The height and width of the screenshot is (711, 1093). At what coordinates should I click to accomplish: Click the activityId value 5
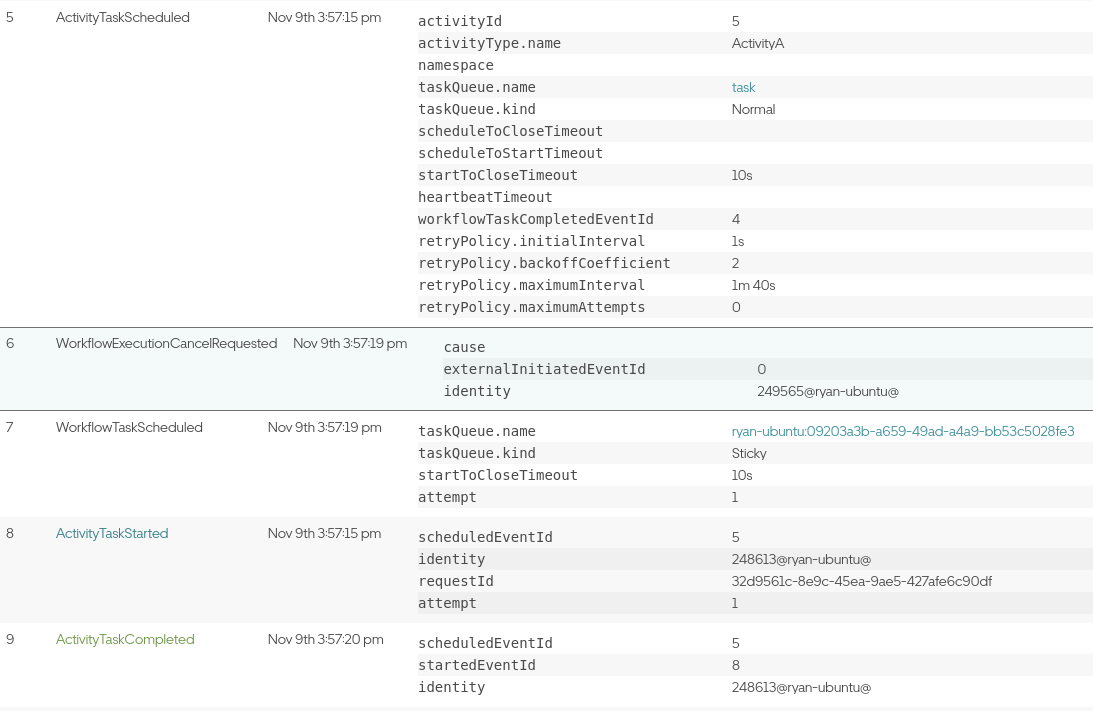pyautogui.click(x=735, y=22)
